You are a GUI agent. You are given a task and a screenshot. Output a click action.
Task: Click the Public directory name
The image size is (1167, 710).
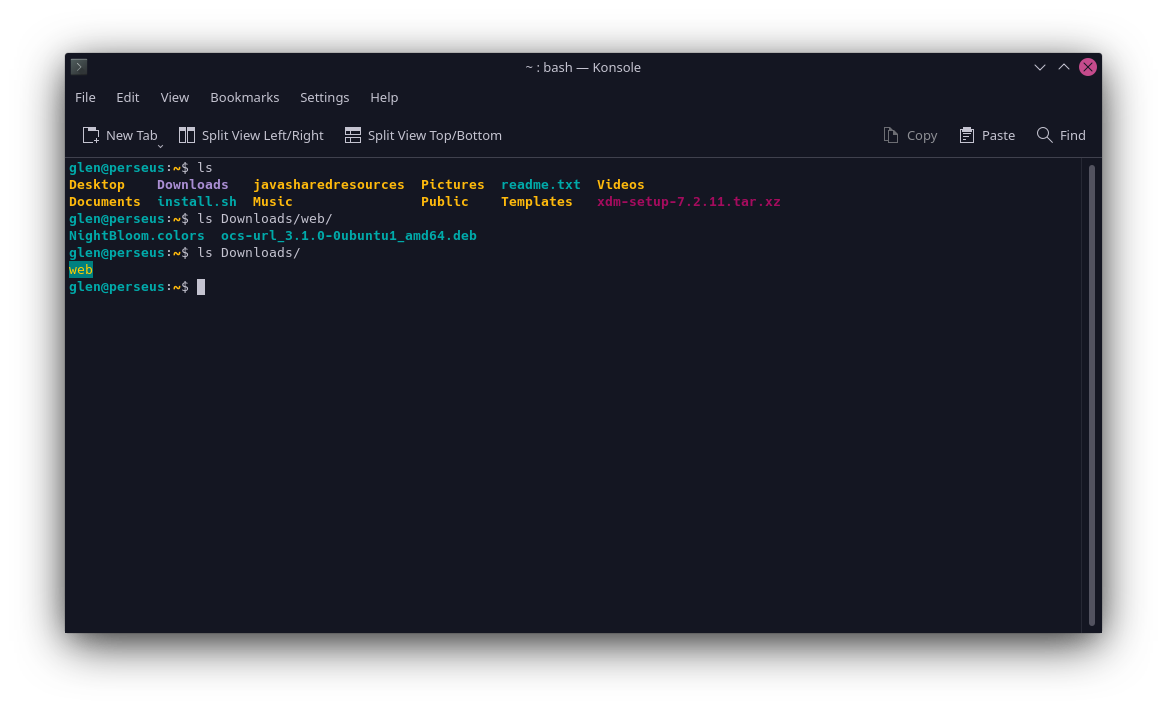click(x=445, y=202)
